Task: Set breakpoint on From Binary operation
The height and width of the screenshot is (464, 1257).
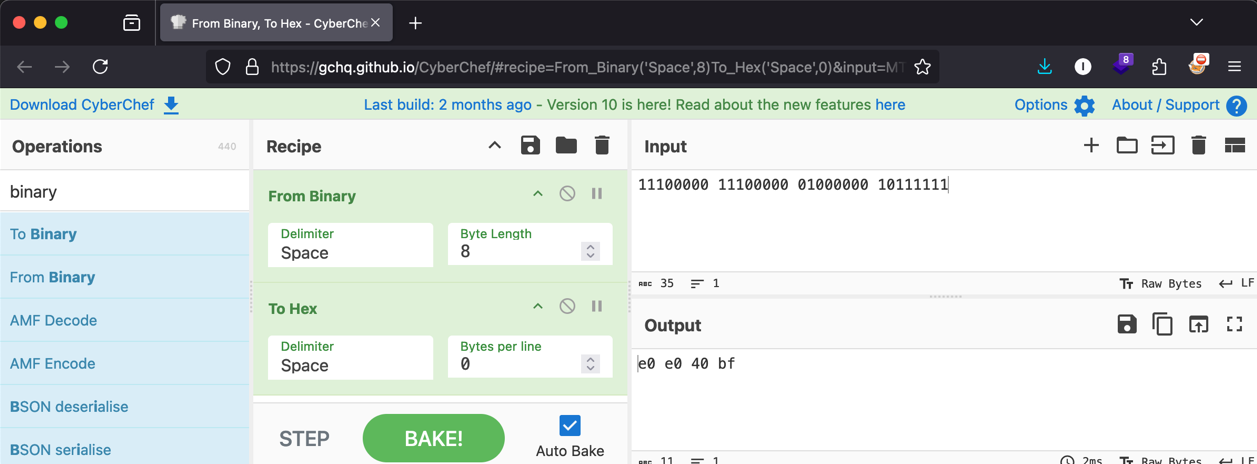Action: pos(597,194)
